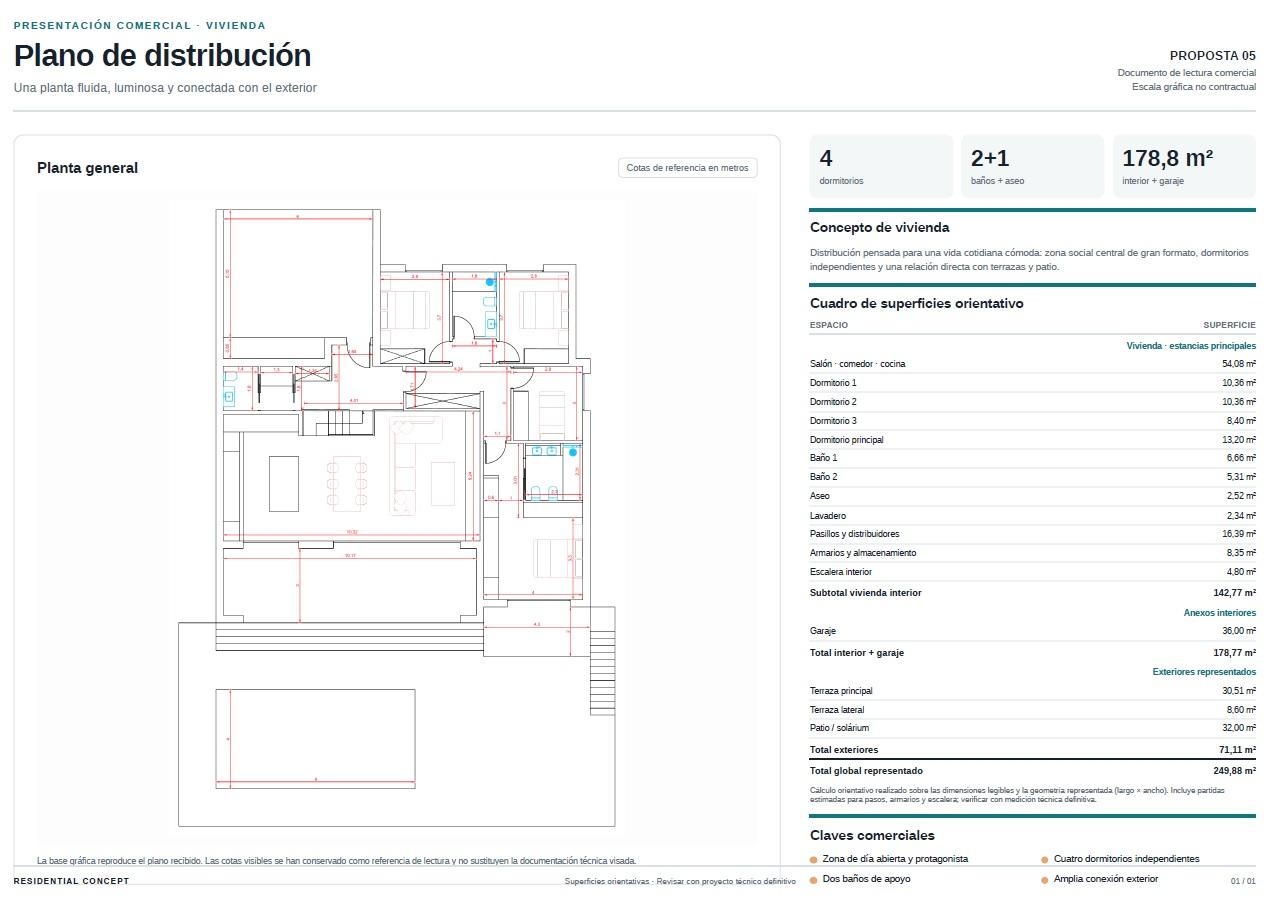This screenshot has width=1279, height=906.
Task: Select the "249,88 m²" global total value
Action: 1235,771
